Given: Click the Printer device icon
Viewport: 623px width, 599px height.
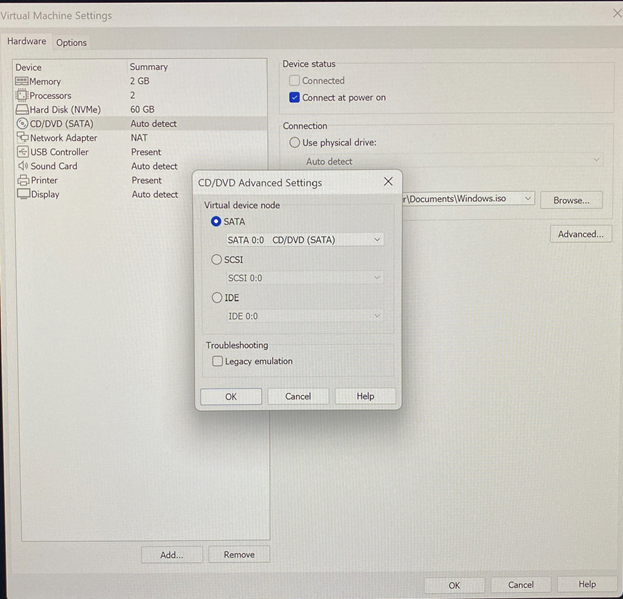Looking at the screenshot, I should point(22,180).
